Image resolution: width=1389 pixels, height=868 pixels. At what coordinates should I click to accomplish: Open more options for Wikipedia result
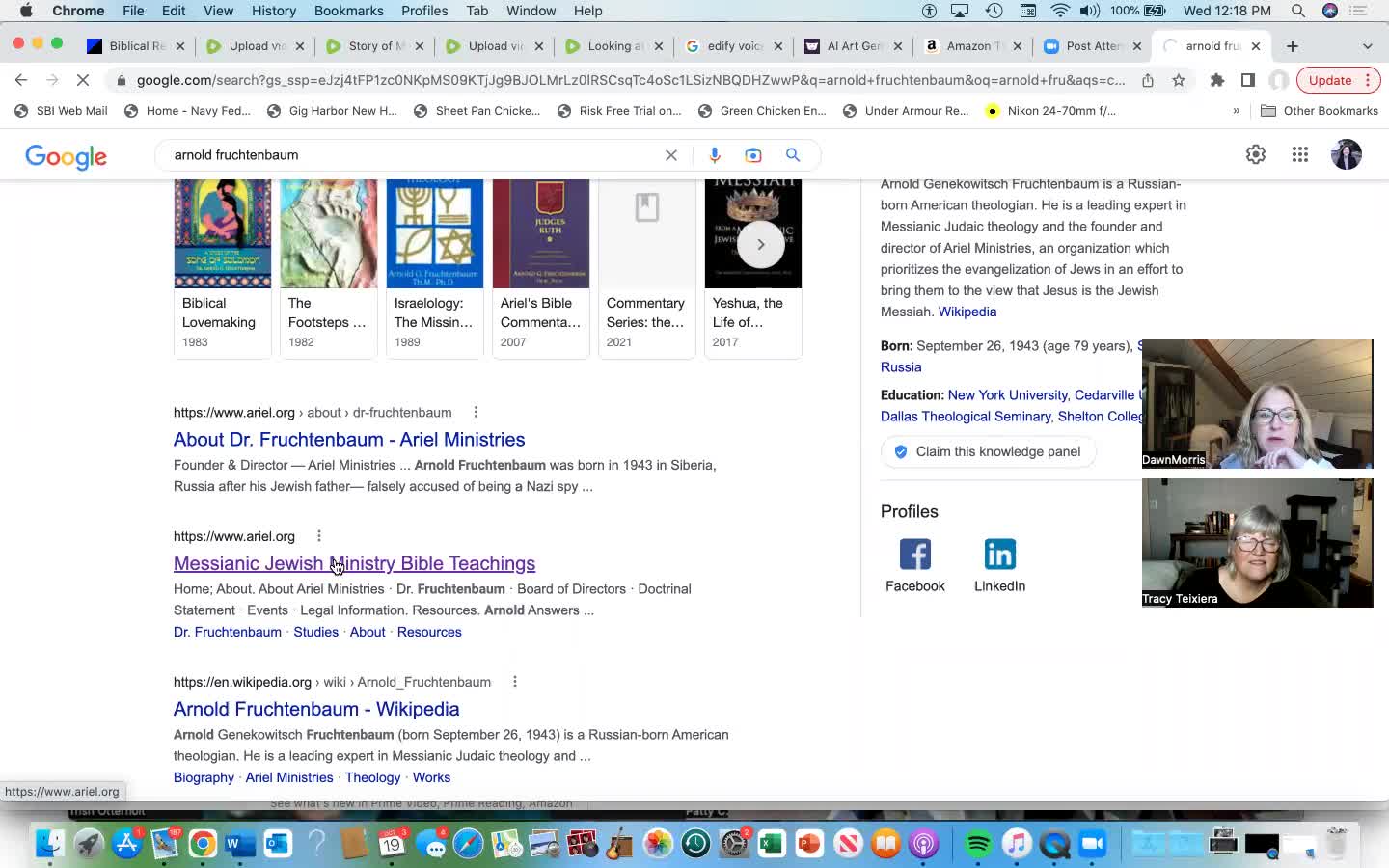point(515,682)
